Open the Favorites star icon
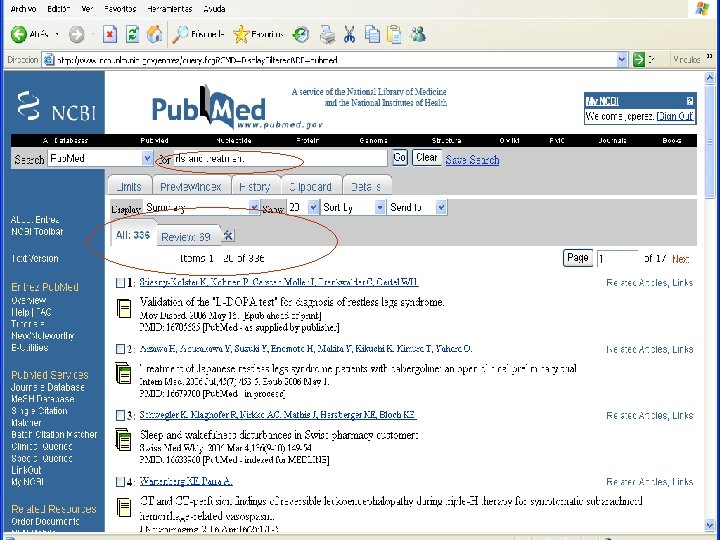 [x=241, y=34]
